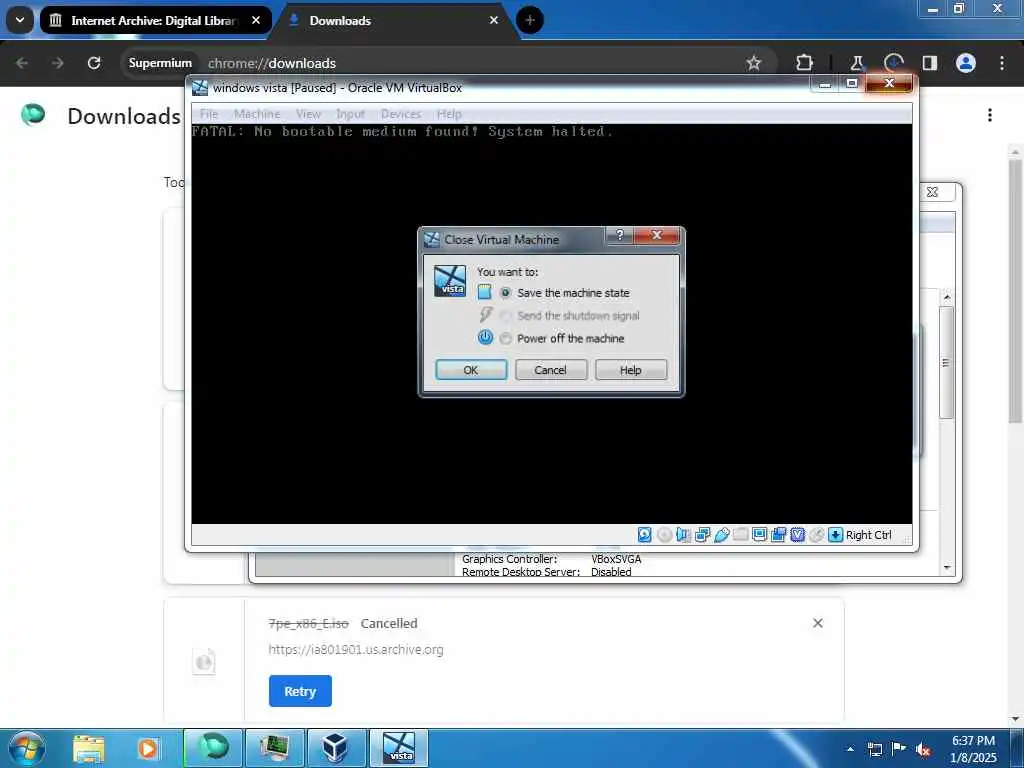Bookmark this page with the star icon
1024x768 pixels.
tap(754, 63)
